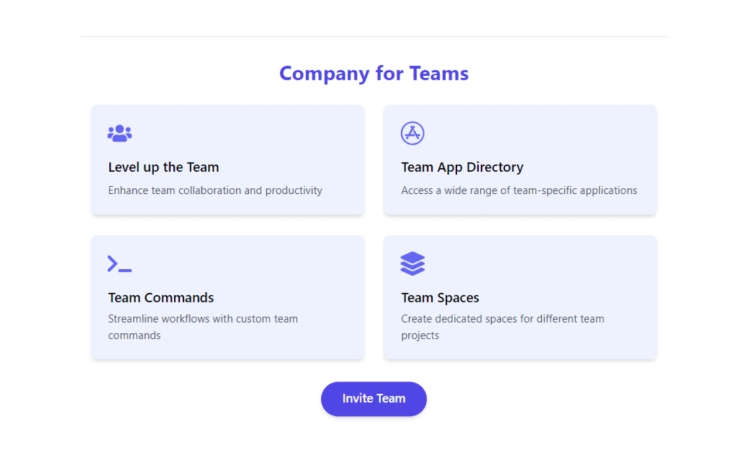Click the people group icon

[120, 133]
